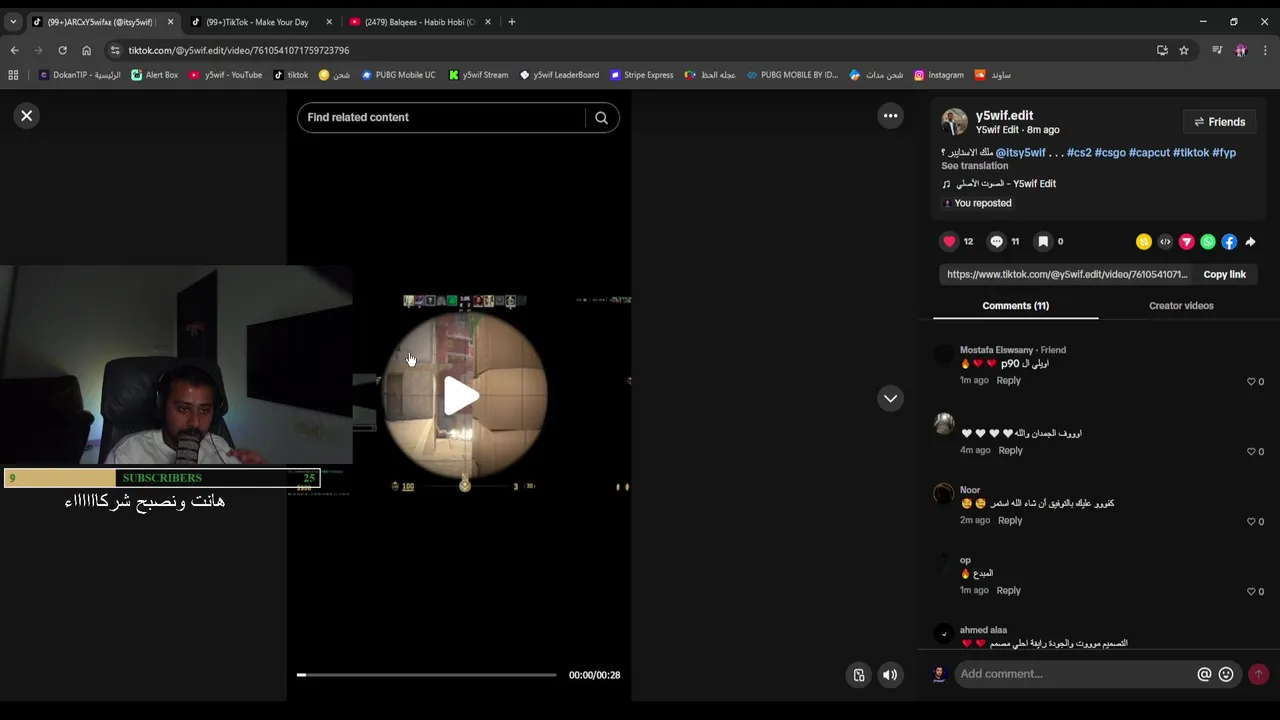Reply to Mostafa Elswsany's comment
The width and height of the screenshot is (1280, 720).
1008,381
